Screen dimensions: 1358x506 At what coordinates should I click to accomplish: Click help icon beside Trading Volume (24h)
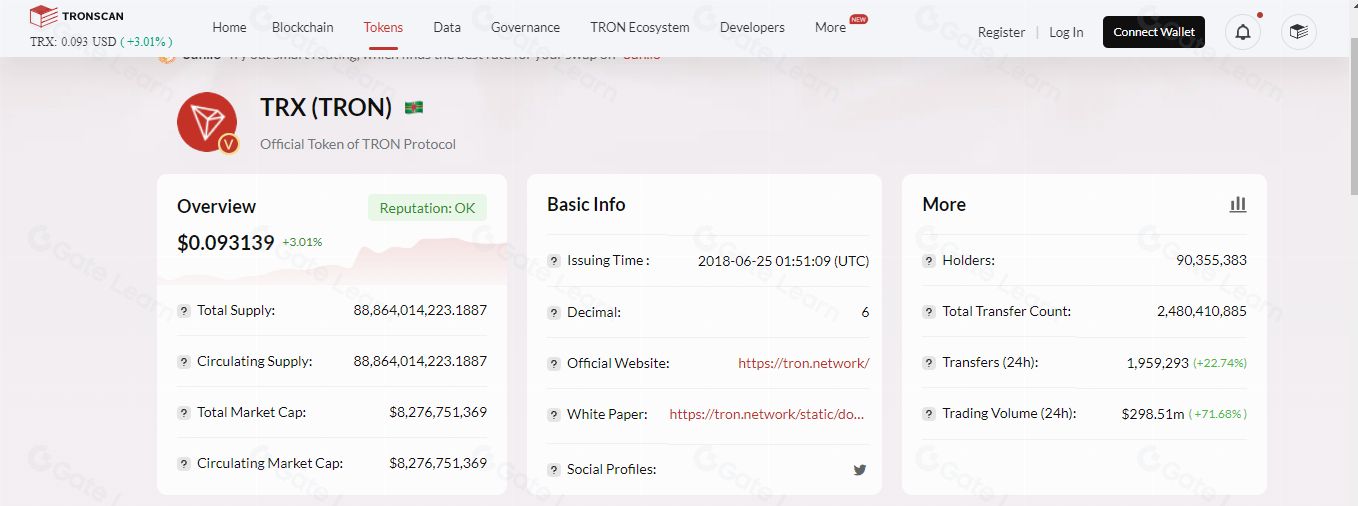[929, 413]
